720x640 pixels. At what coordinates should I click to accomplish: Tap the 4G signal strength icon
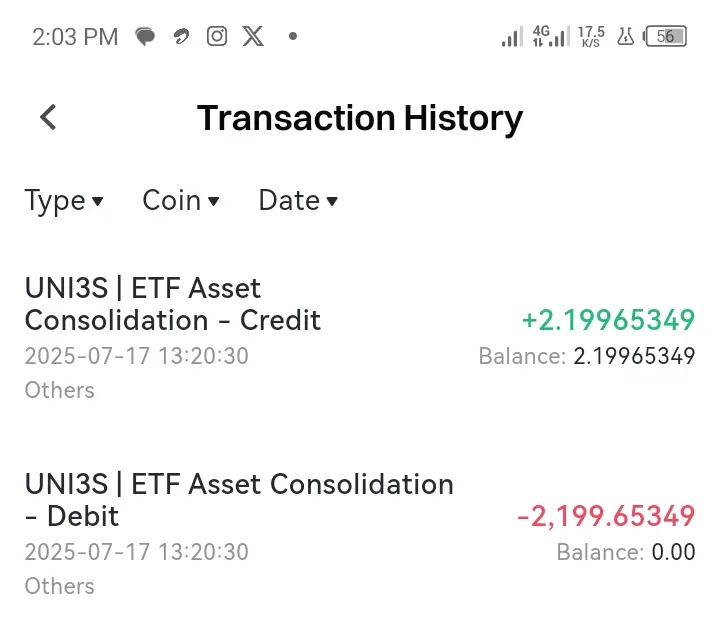(x=548, y=37)
